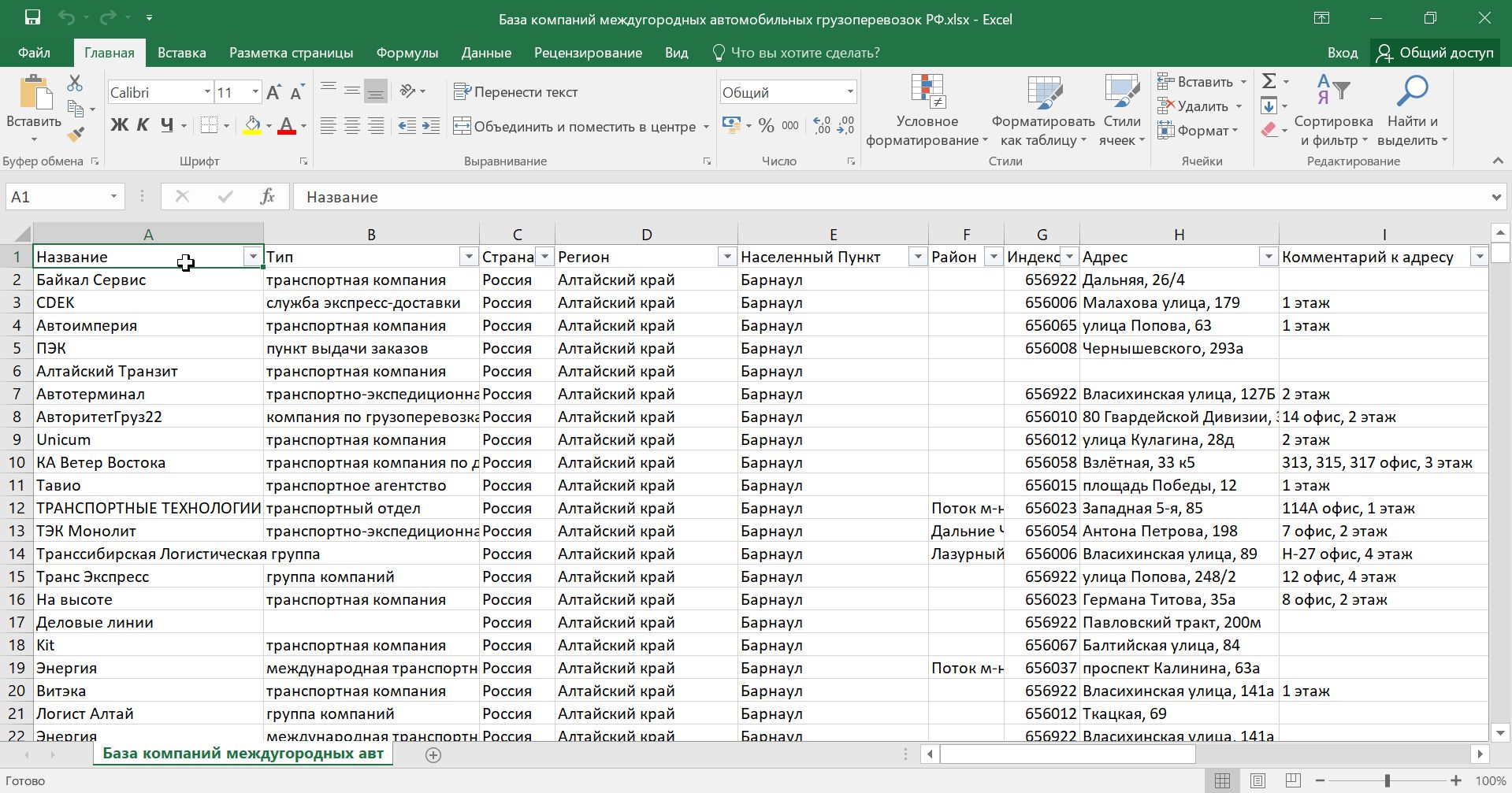The height and width of the screenshot is (793, 1512).
Task: Open the Файл menu tab
Action: pos(34,53)
